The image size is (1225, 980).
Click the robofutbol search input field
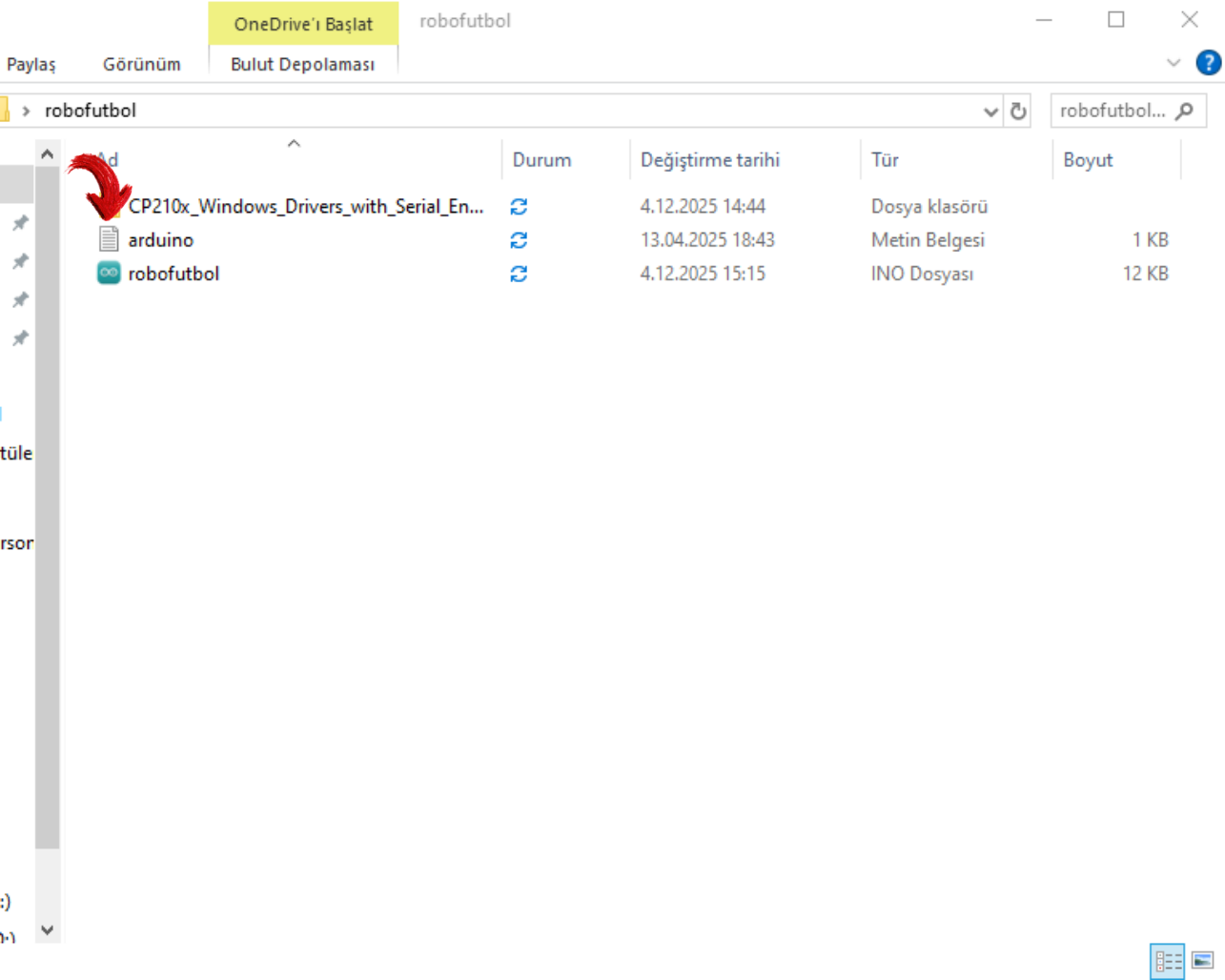pyautogui.click(x=1112, y=111)
